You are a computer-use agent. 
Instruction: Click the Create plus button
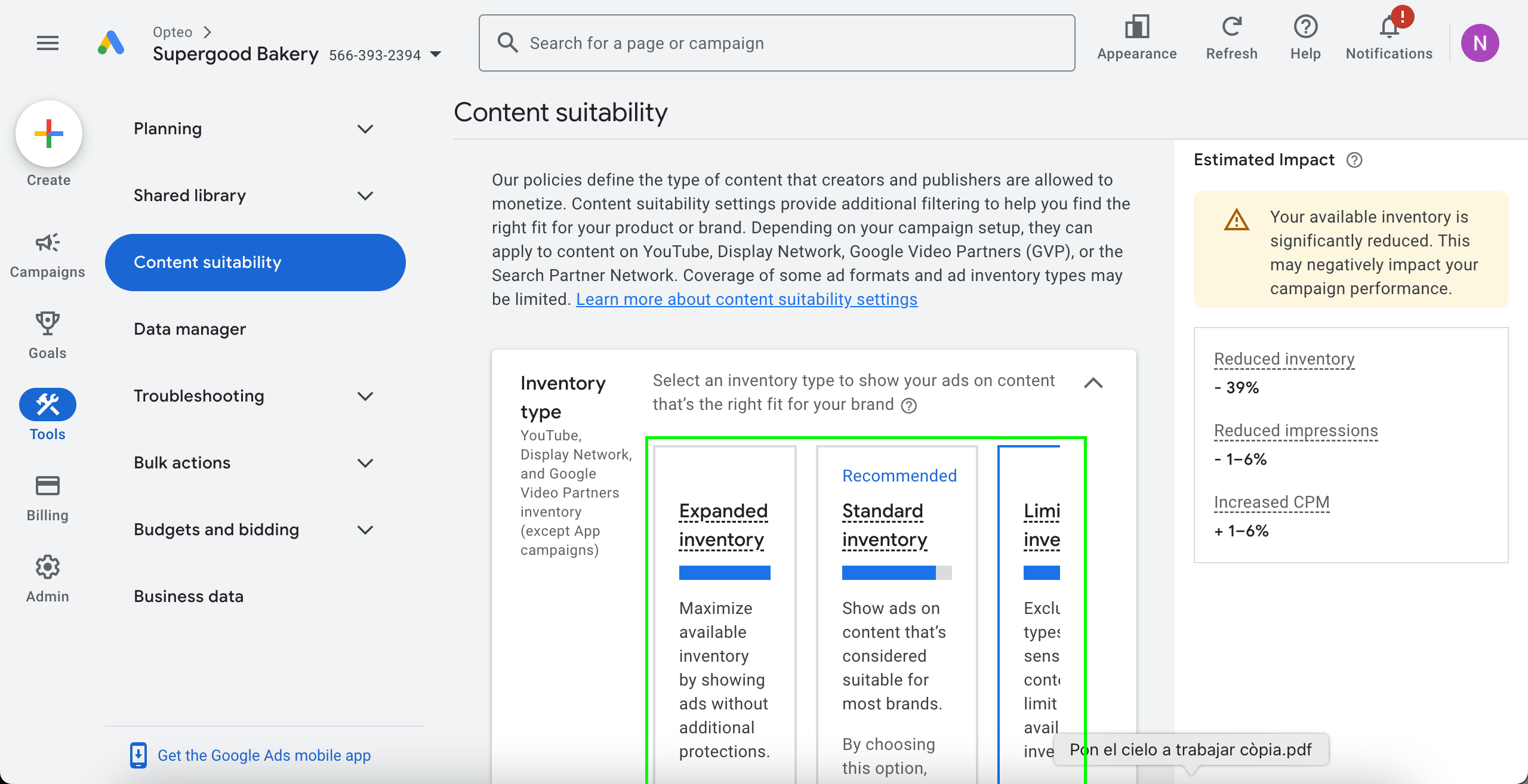coord(49,134)
